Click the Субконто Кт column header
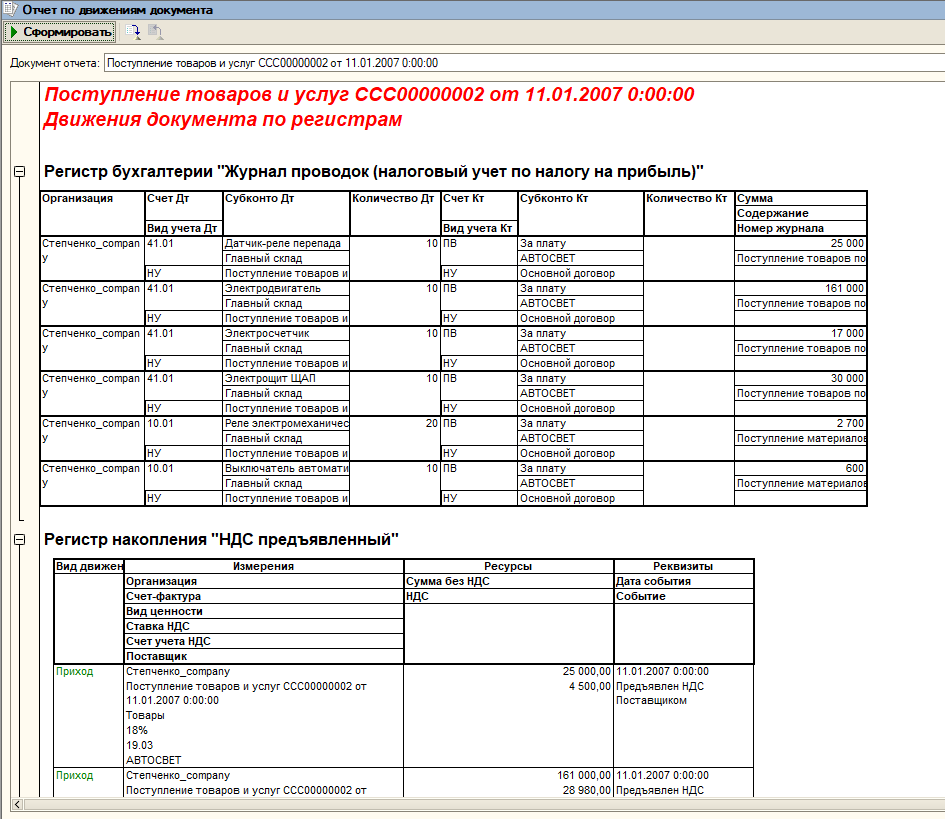 [x=581, y=213]
